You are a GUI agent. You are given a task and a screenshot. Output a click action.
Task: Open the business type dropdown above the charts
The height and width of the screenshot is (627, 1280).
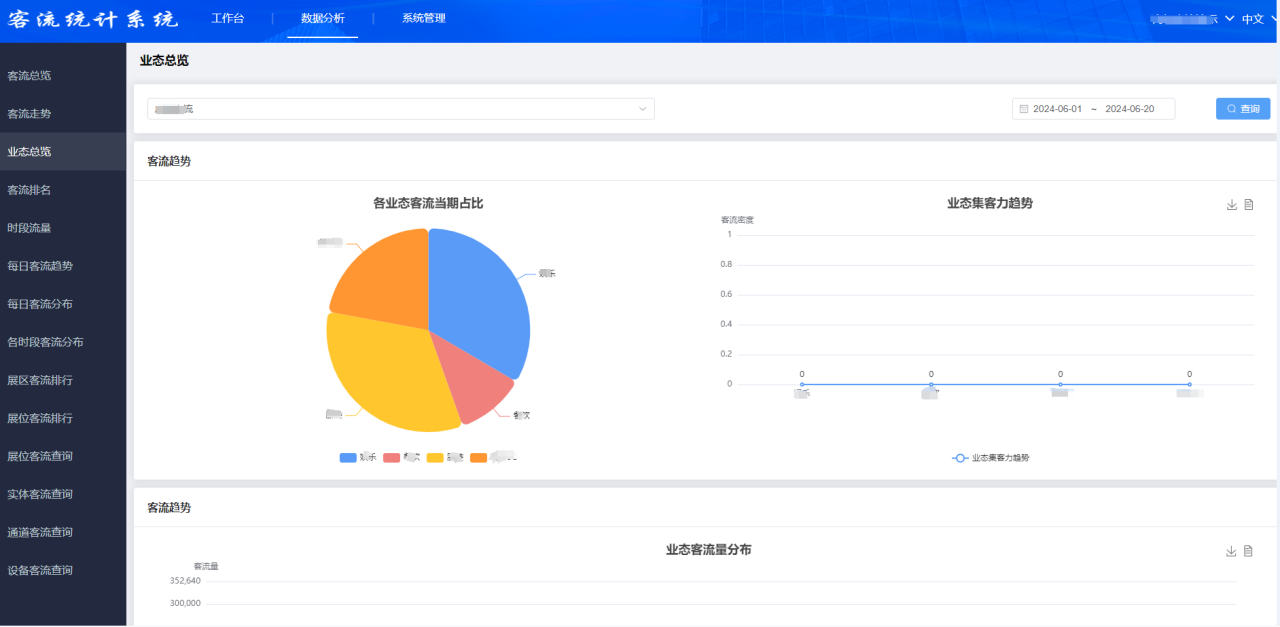tap(400, 108)
